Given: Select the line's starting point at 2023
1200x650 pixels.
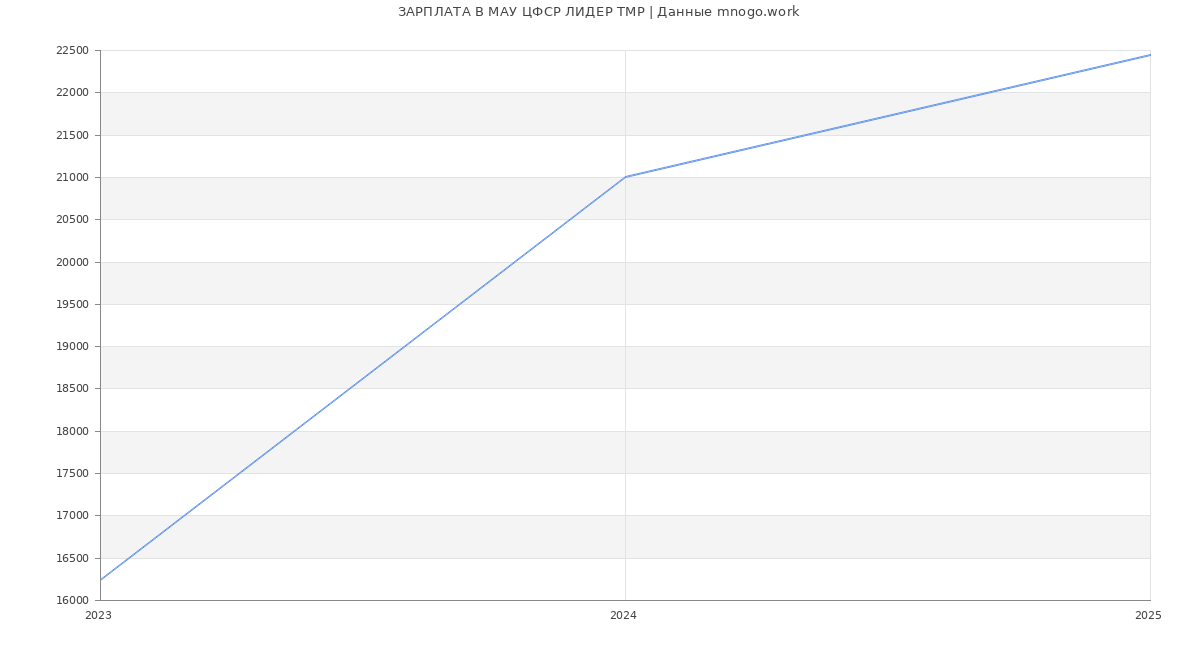Looking at the screenshot, I should tap(101, 579).
